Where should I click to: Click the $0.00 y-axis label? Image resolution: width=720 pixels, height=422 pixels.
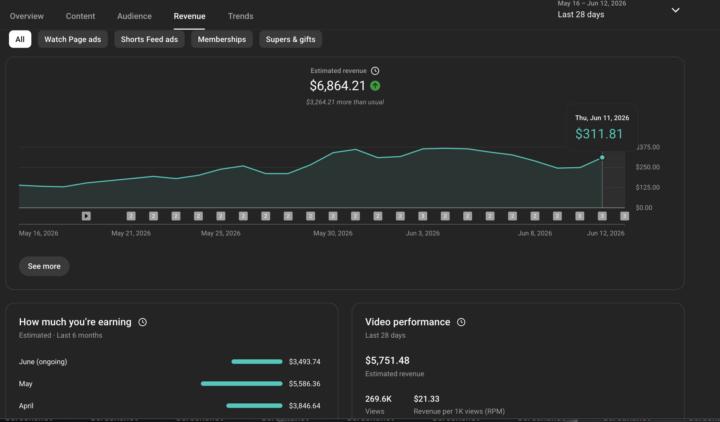tap(644, 208)
